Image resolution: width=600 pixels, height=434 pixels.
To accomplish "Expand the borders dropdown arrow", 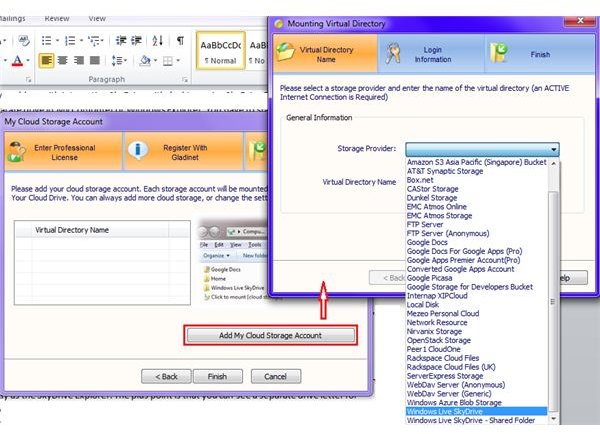I will pyautogui.click(x=178, y=60).
